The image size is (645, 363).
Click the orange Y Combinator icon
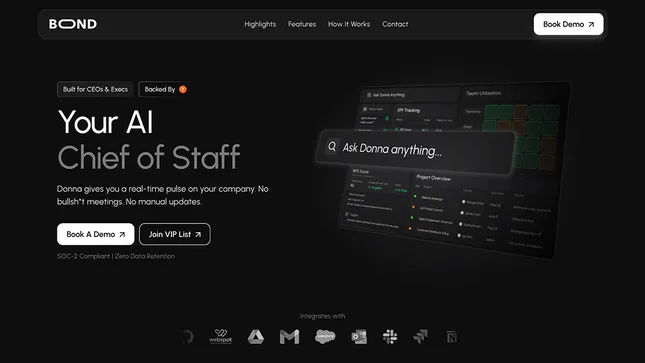183,89
